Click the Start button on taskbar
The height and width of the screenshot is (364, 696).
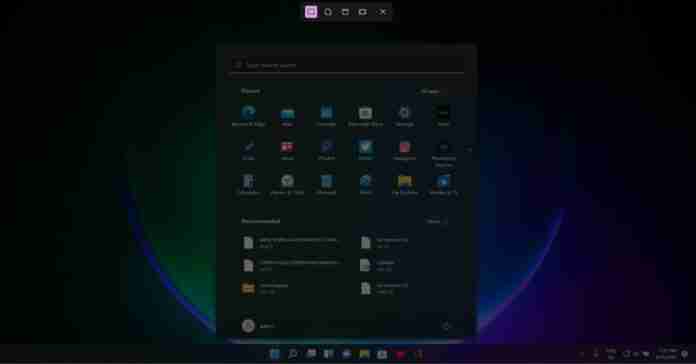point(275,354)
